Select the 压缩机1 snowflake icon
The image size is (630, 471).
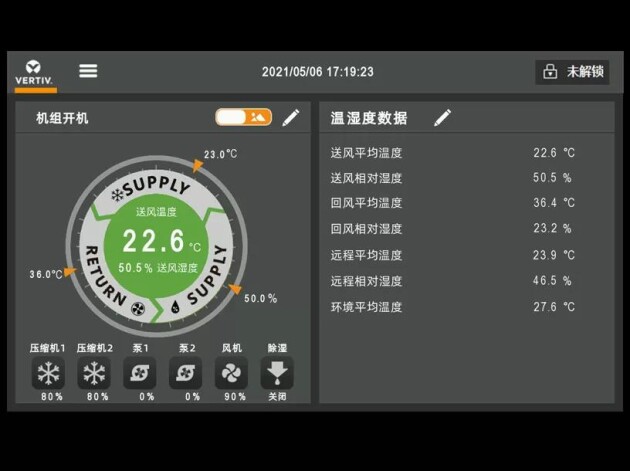pos(48,373)
